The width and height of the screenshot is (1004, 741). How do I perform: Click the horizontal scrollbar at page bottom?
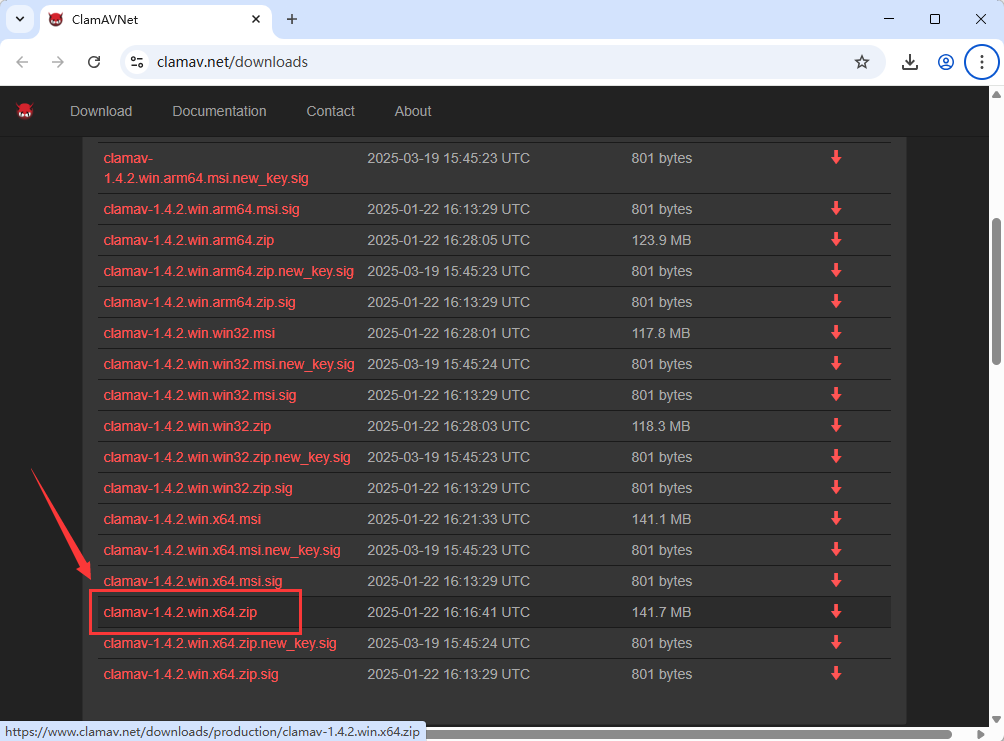pos(688,734)
